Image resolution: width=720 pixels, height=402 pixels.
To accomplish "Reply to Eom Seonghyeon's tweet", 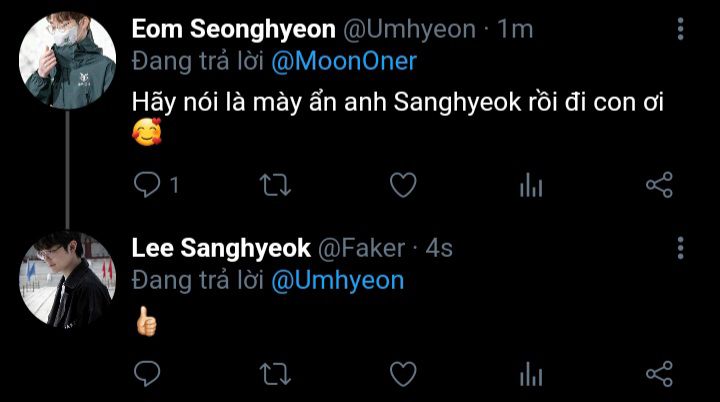I will click(x=148, y=184).
